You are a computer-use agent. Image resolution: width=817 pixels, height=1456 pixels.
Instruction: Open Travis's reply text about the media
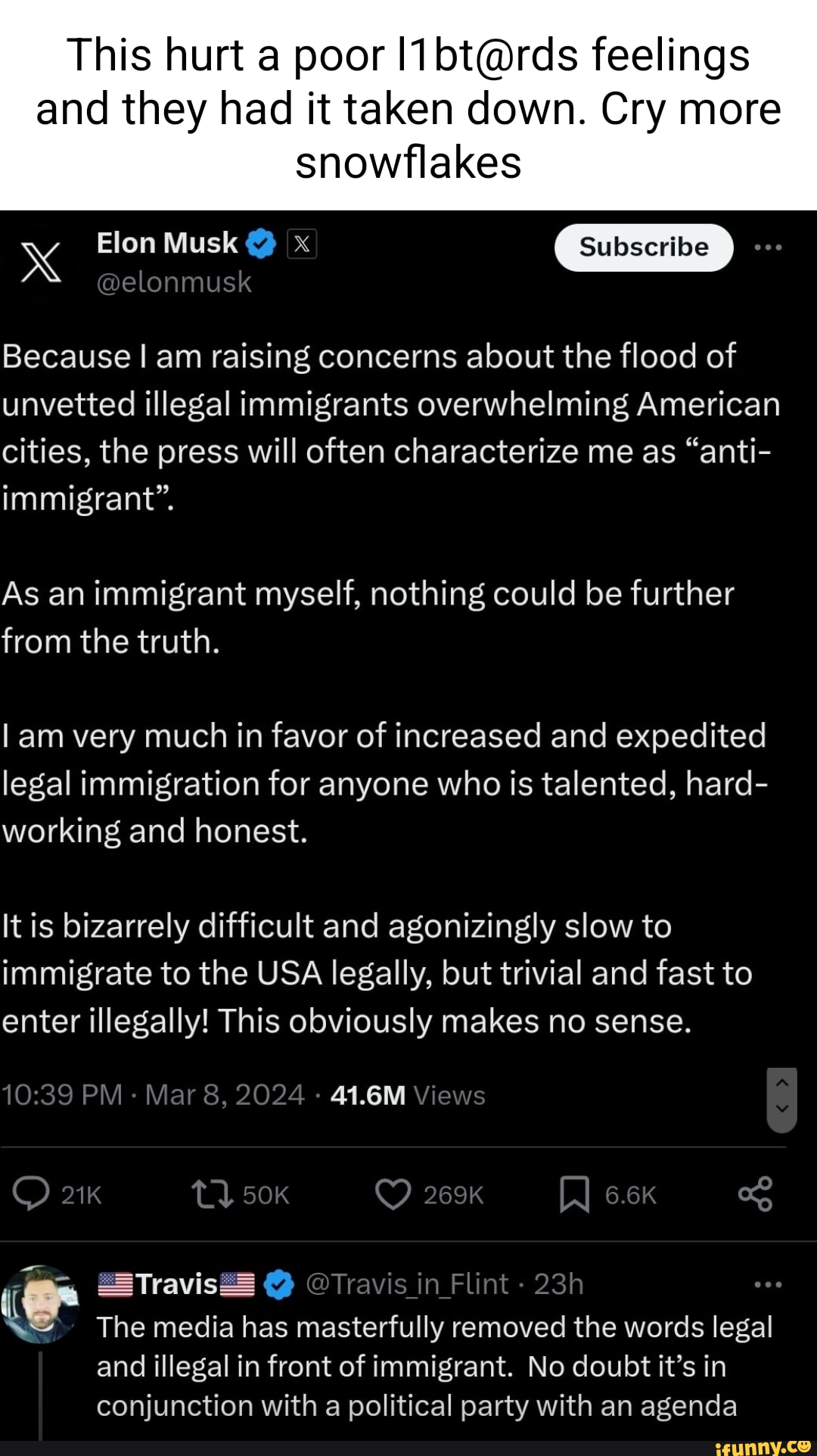point(434,1366)
